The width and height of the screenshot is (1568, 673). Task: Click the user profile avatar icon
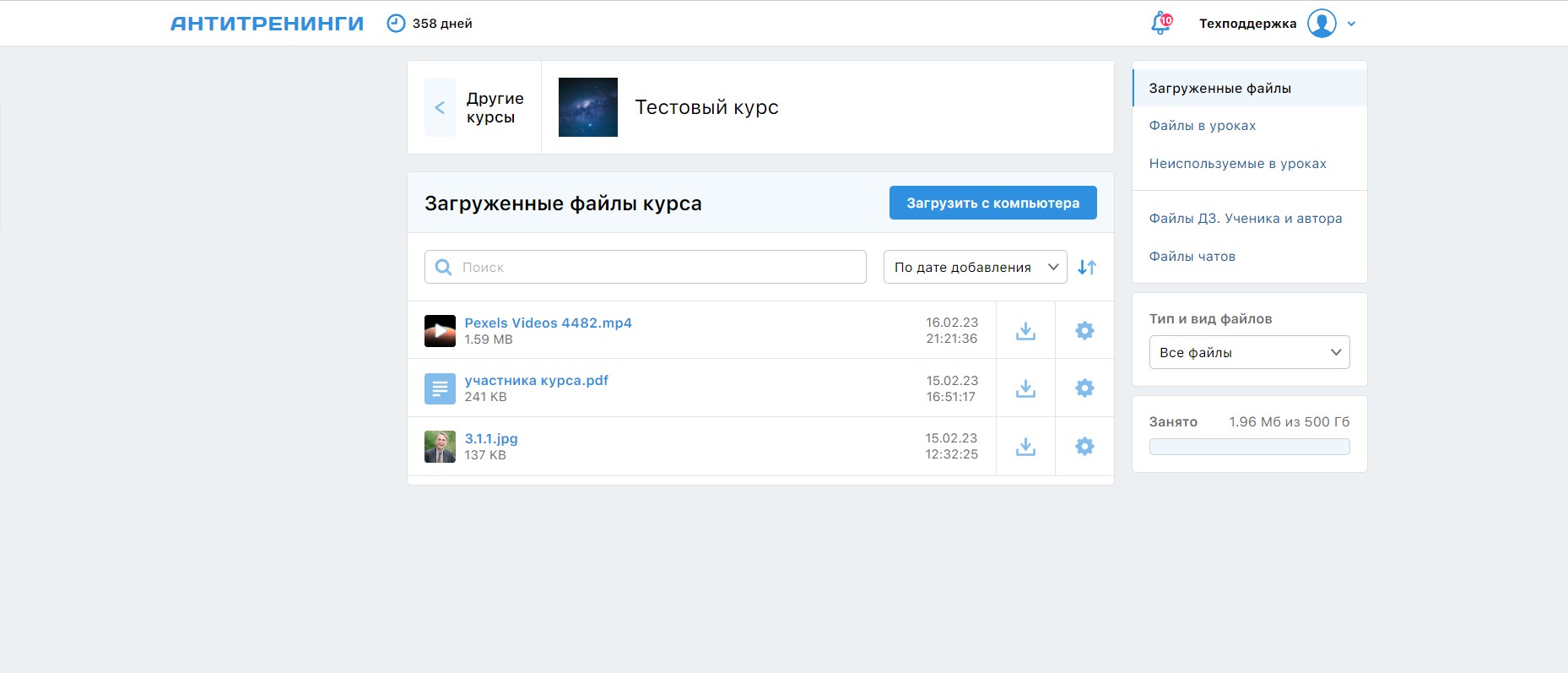1322,24
